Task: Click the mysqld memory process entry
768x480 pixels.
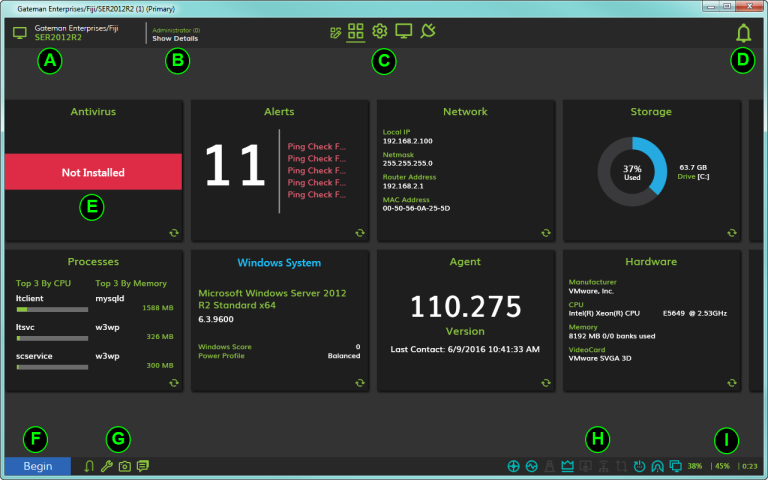Action: (x=110, y=298)
